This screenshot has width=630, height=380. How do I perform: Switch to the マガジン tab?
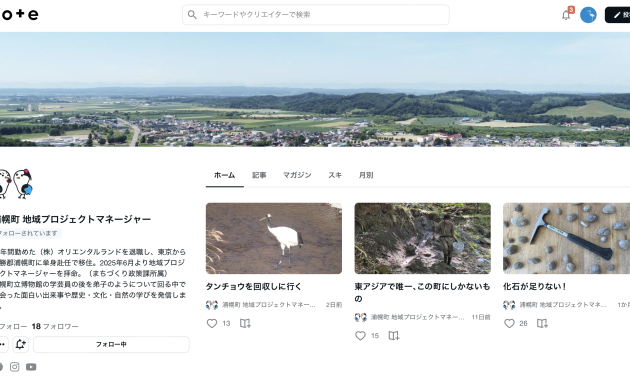[x=297, y=175]
